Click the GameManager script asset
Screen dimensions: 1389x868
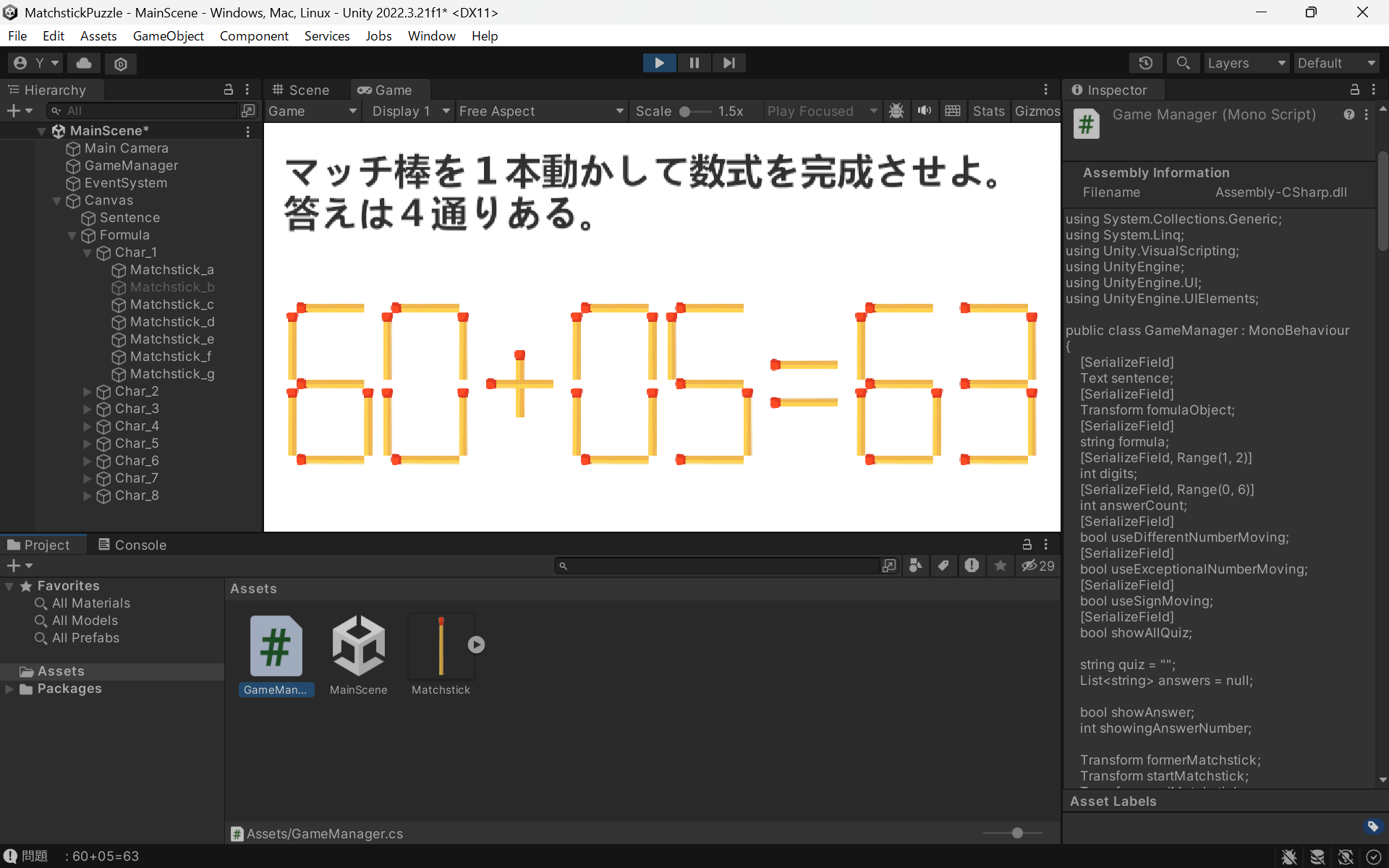click(x=276, y=647)
